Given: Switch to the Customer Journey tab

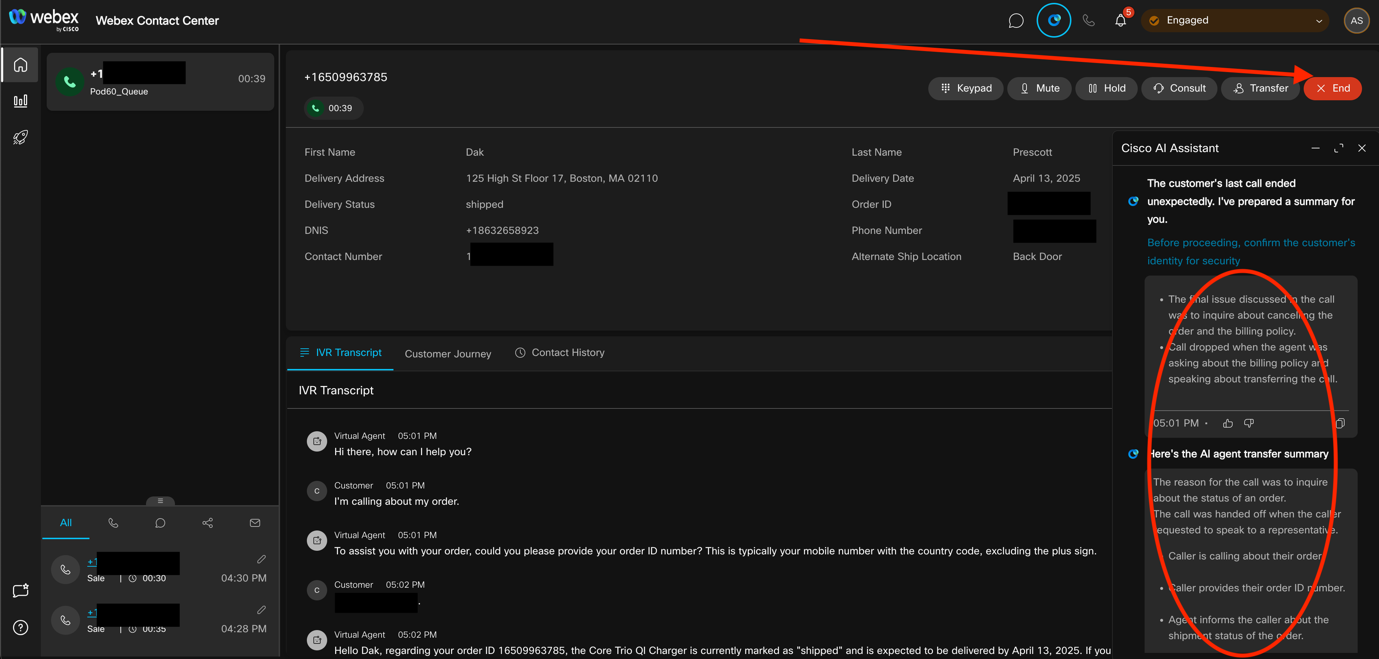Looking at the screenshot, I should click(447, 354).
